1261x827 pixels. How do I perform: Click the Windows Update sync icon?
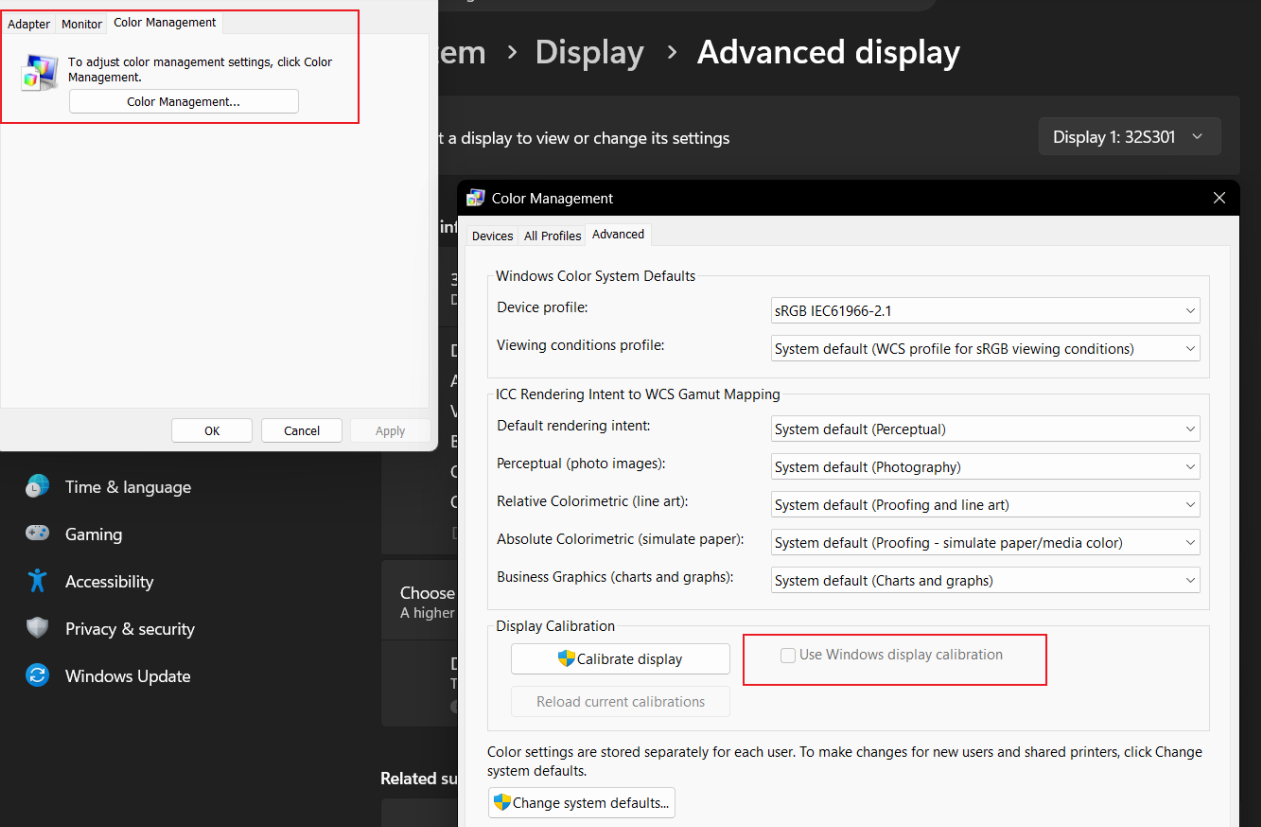[38, 675]
